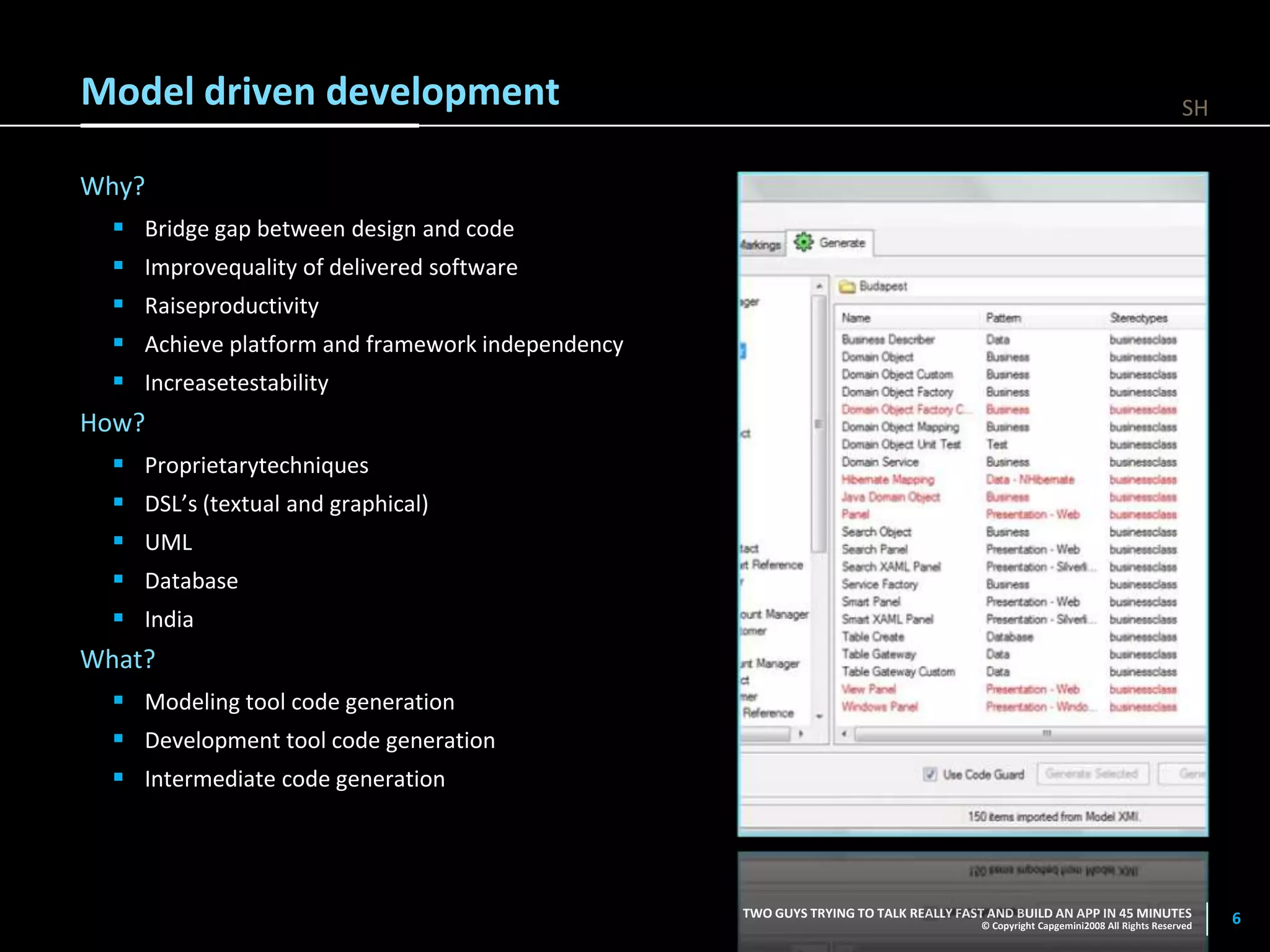Select the 'ount Manager' tree item
The image size is (1270, 952).
tap(775, 614)
